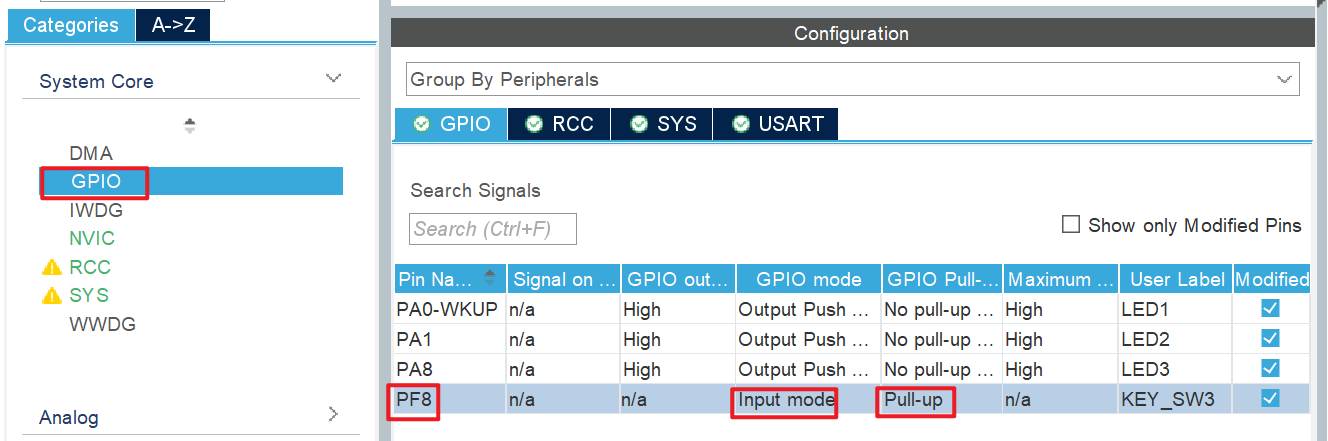Click the sort arrows above DMA
1328x441 pixels.
(190, 126)
